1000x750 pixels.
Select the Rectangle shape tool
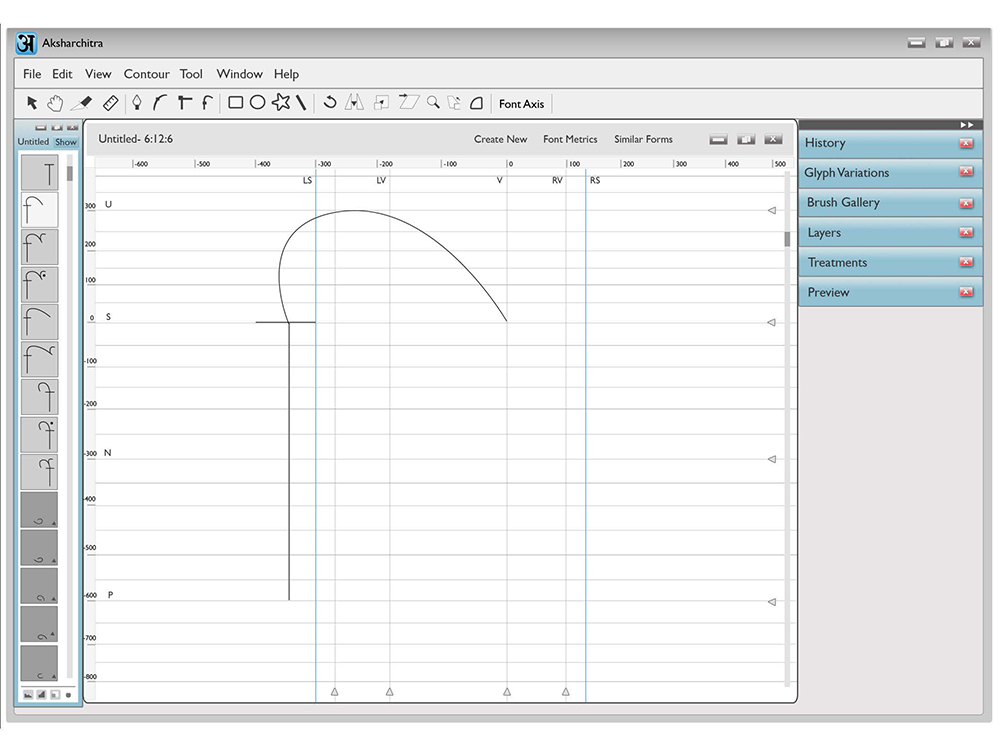click(x=235, y=103)
